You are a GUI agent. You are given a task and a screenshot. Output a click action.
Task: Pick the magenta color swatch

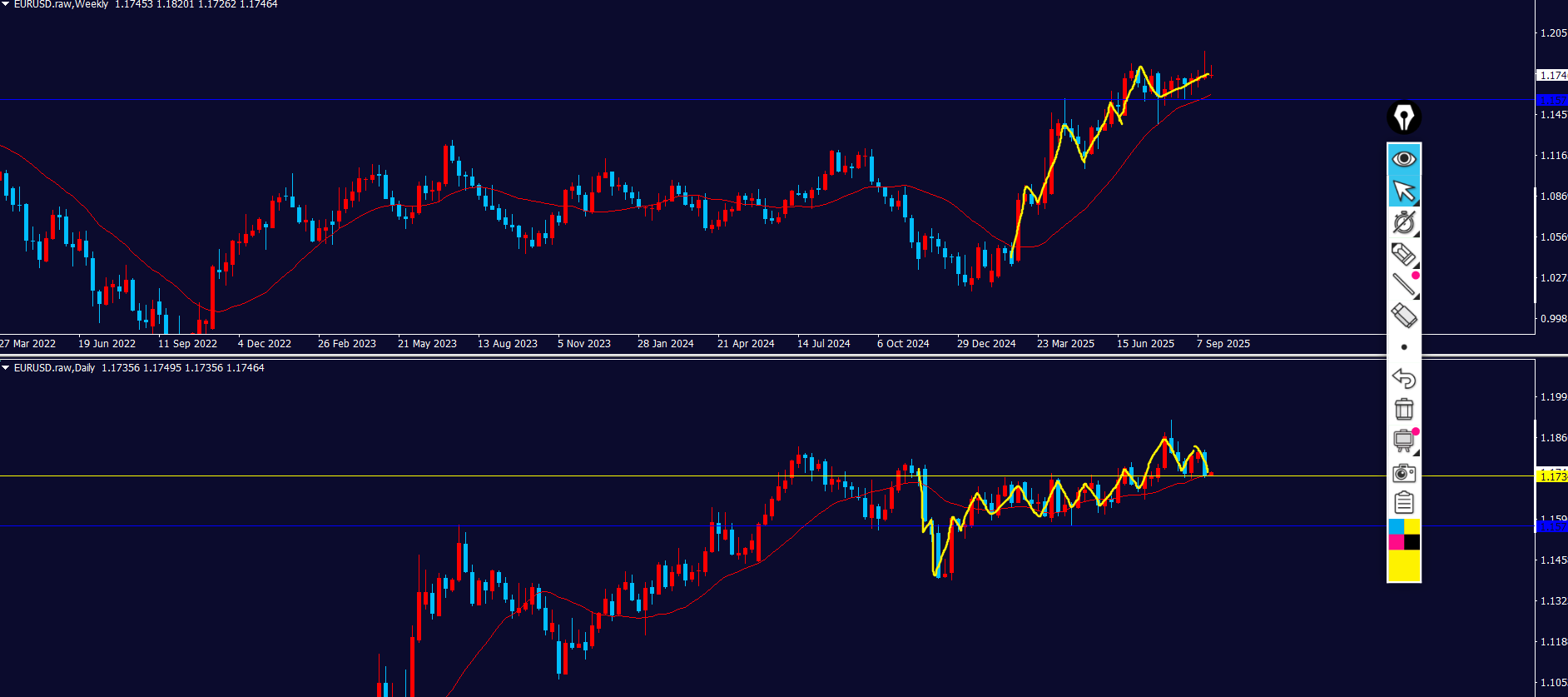(1397, 543)
